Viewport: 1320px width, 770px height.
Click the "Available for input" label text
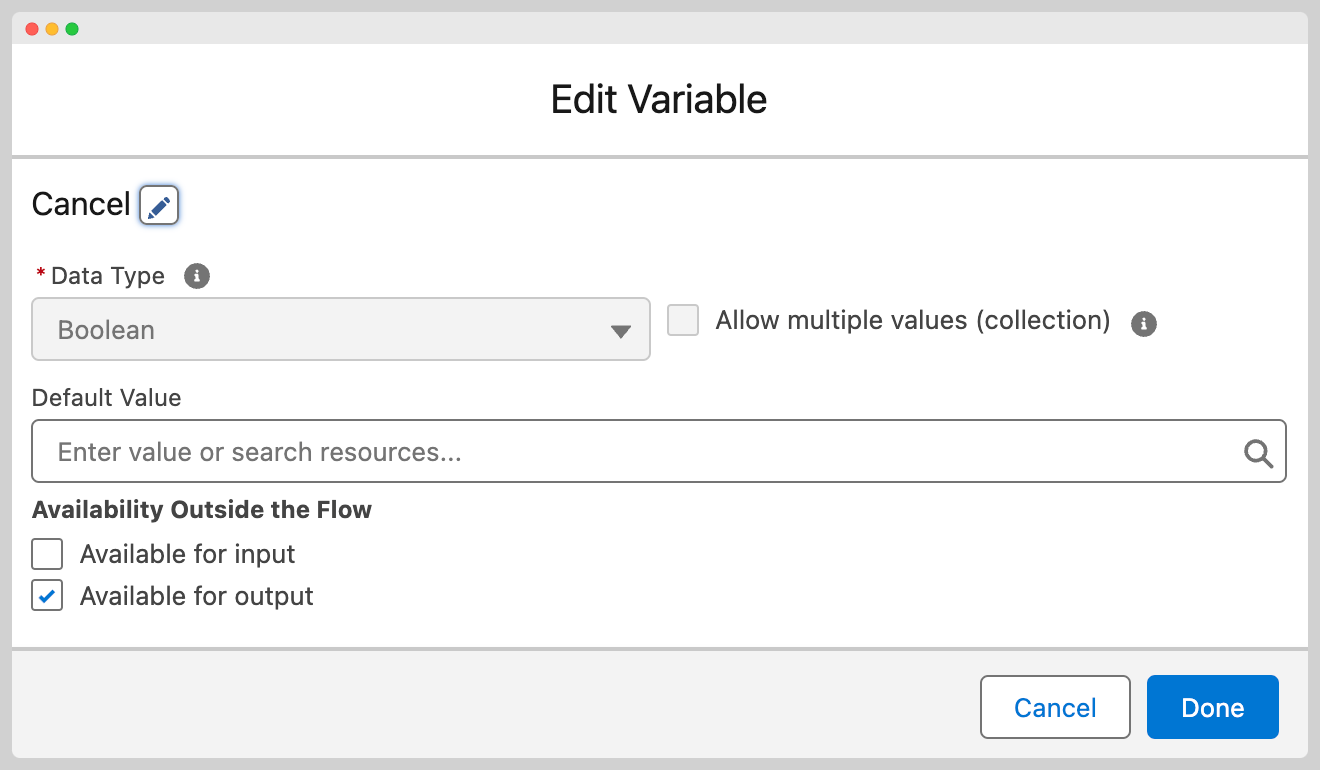pyautogui.click(x=187, y=554)
